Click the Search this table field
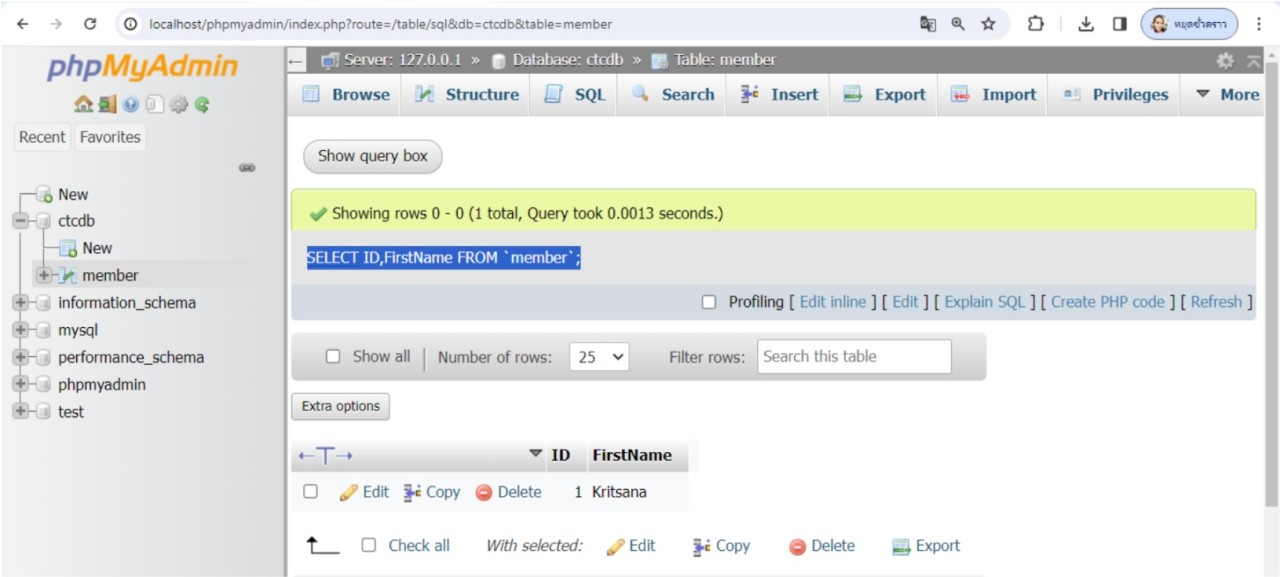1280x577 pixels. tap(853, 357)
